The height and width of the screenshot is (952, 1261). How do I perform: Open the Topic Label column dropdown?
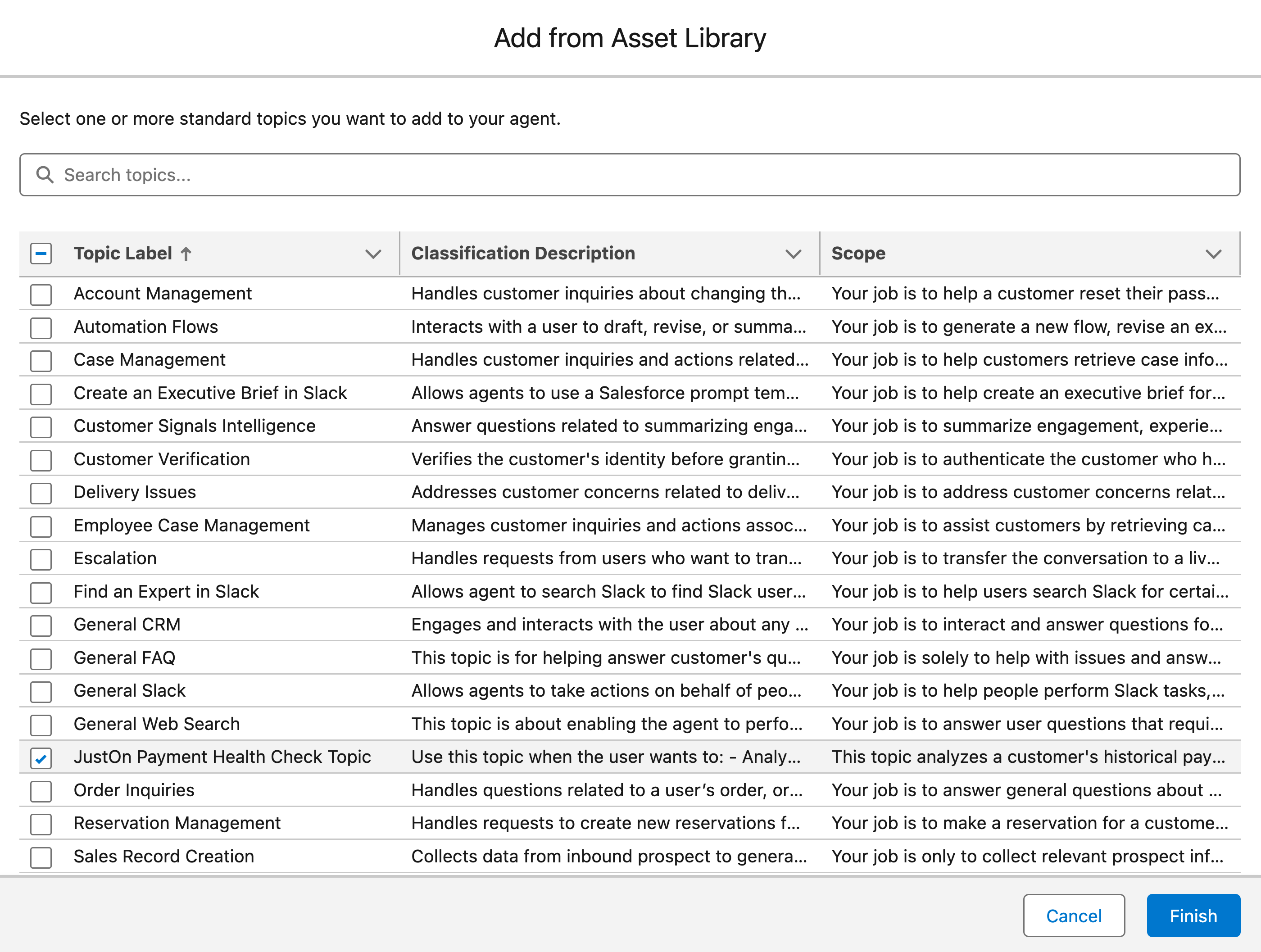373,254
